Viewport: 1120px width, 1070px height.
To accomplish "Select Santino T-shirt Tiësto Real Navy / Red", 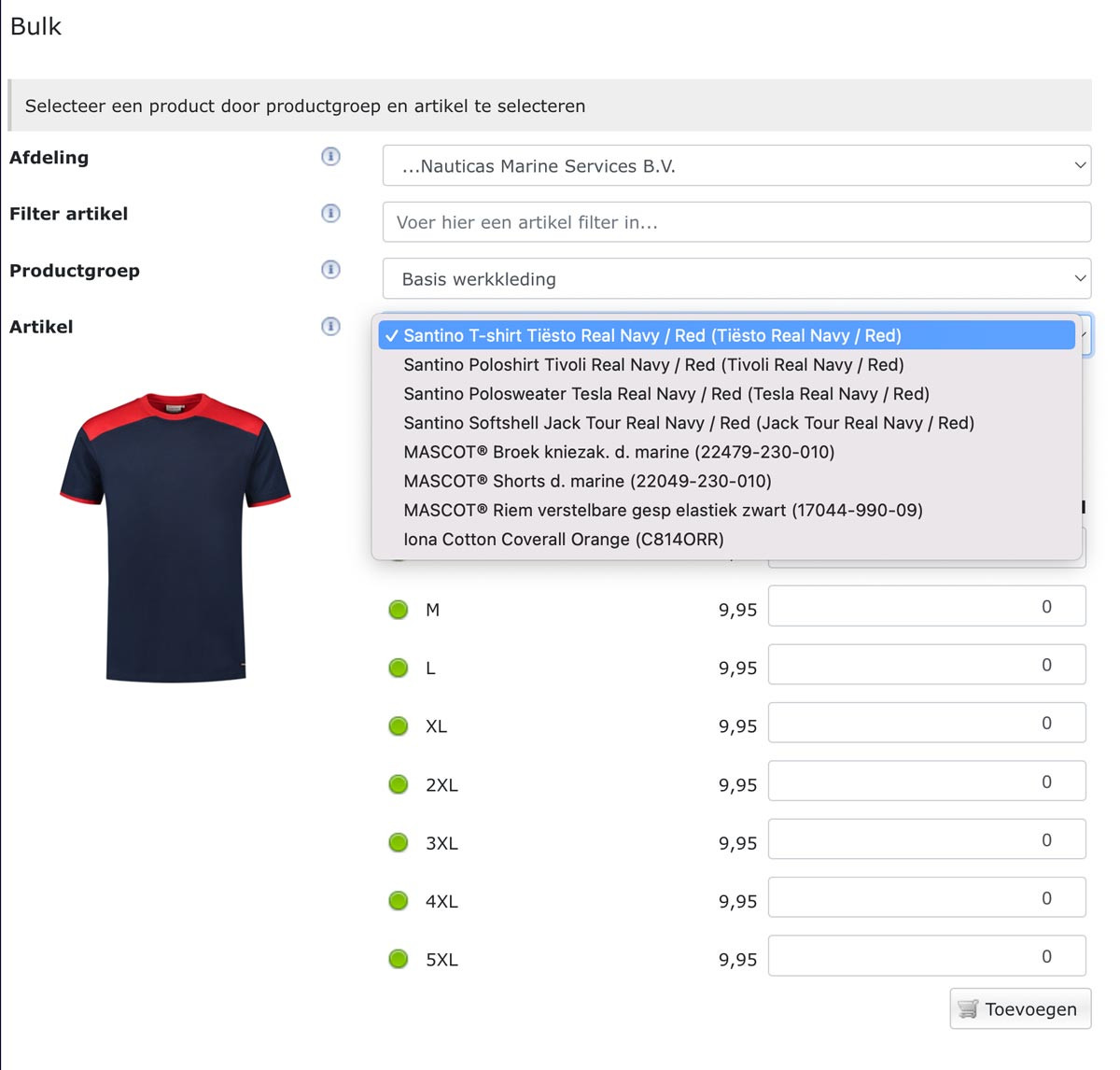I will (x=726, y=335).
